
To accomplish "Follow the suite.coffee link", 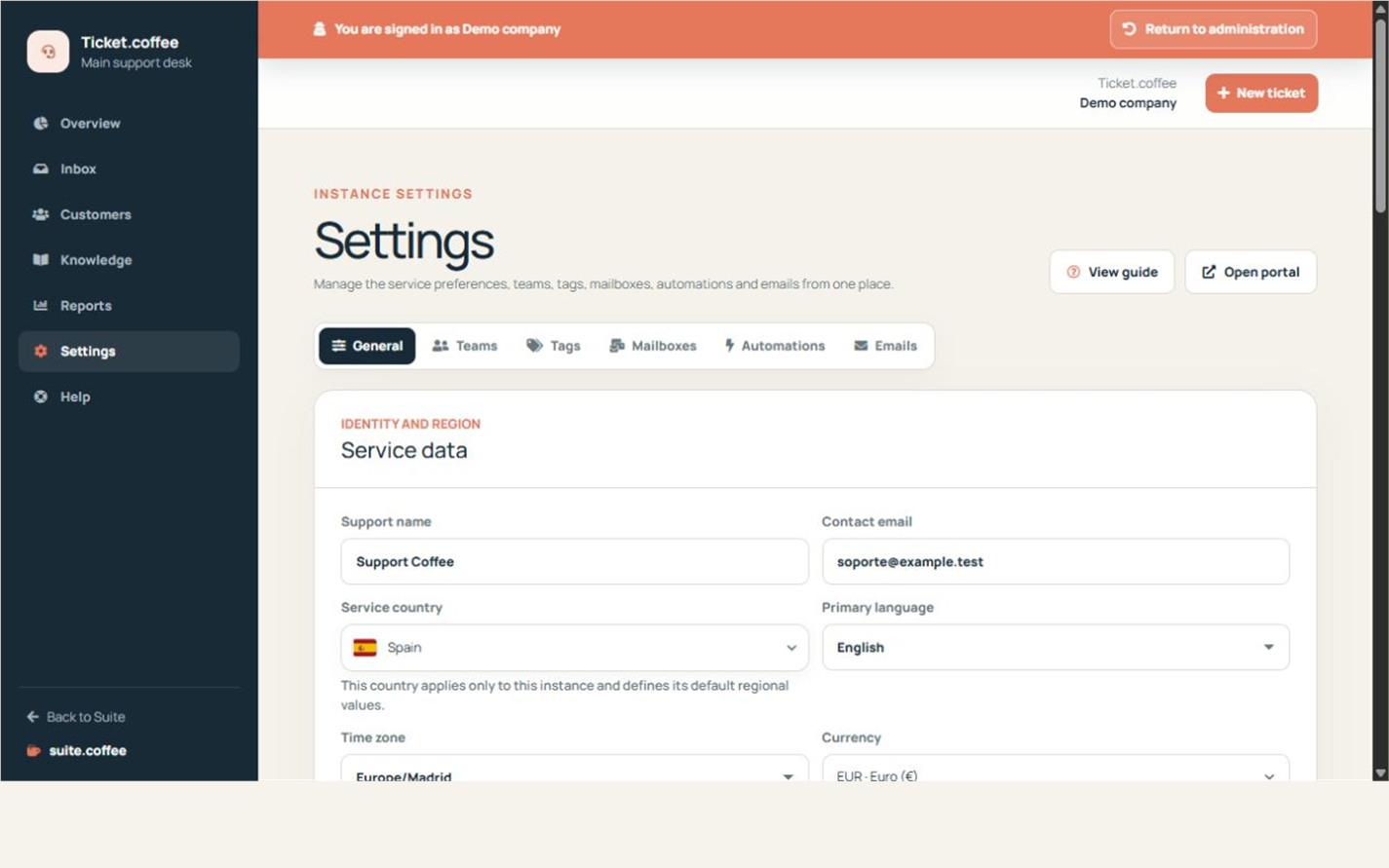I will [x=76, y=750].
